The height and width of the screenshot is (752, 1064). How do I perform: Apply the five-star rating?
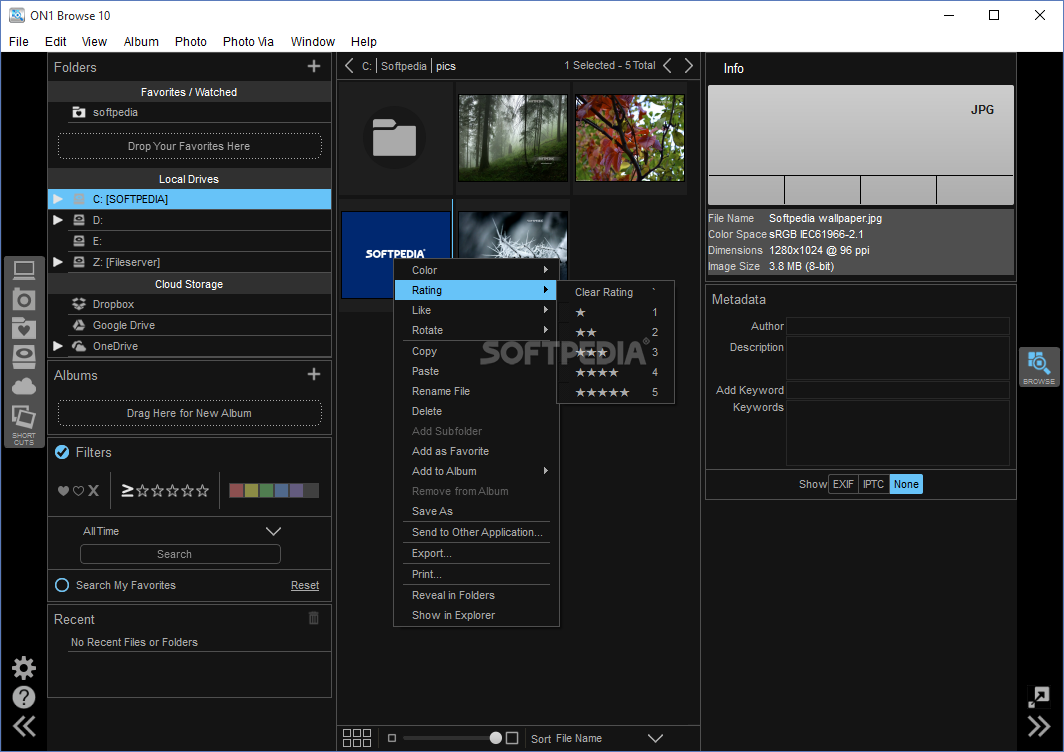(615, 392)
